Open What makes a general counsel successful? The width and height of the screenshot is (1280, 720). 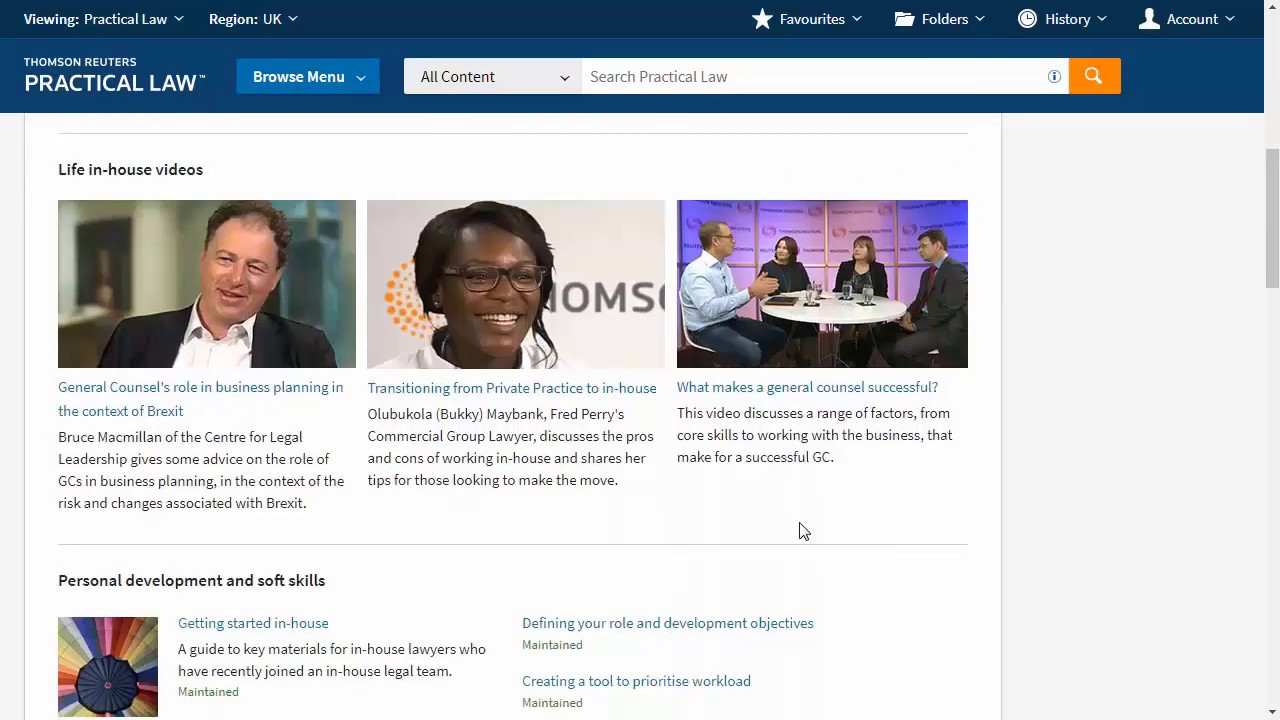click(807, 387)
